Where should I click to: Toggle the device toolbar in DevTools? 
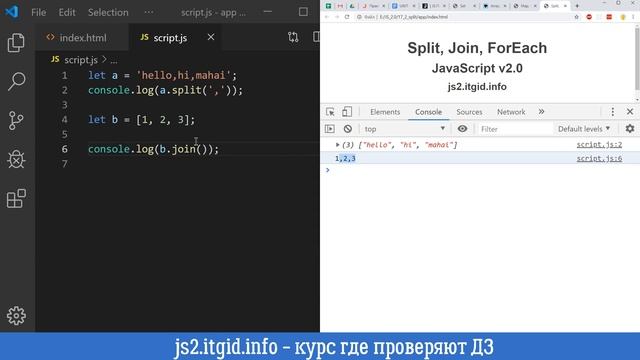coord(347,112)
